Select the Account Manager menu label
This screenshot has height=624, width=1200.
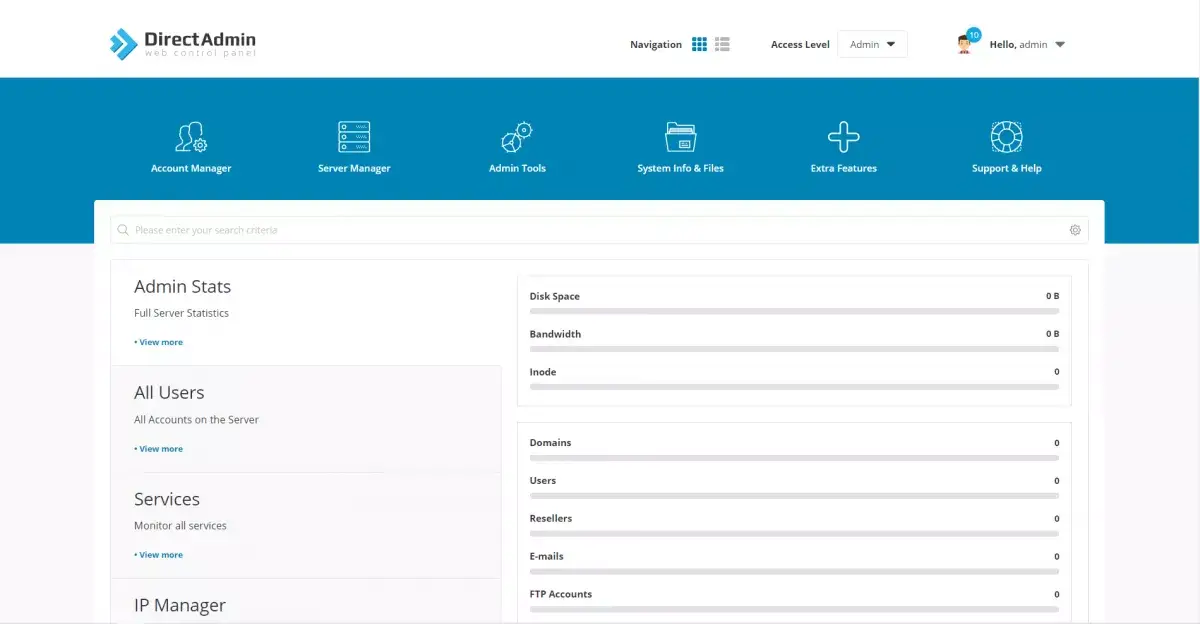click(x=191, y=168)
